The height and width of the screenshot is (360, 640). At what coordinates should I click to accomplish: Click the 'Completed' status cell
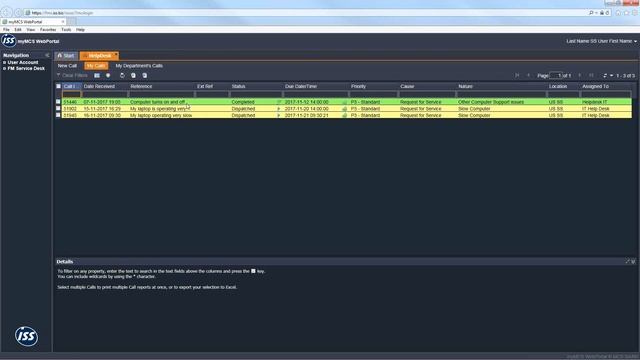tap(243, 102)
